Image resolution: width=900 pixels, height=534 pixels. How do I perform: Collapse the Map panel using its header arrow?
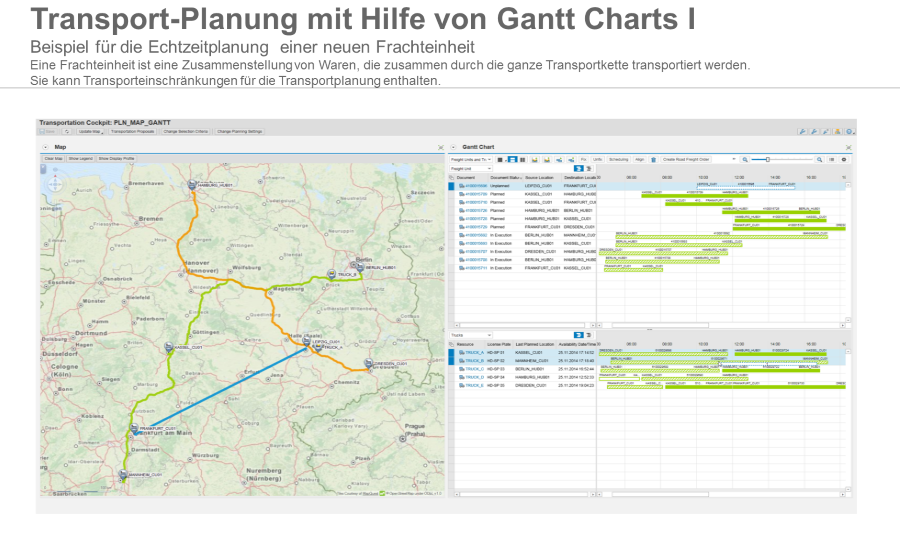[46, 147]
